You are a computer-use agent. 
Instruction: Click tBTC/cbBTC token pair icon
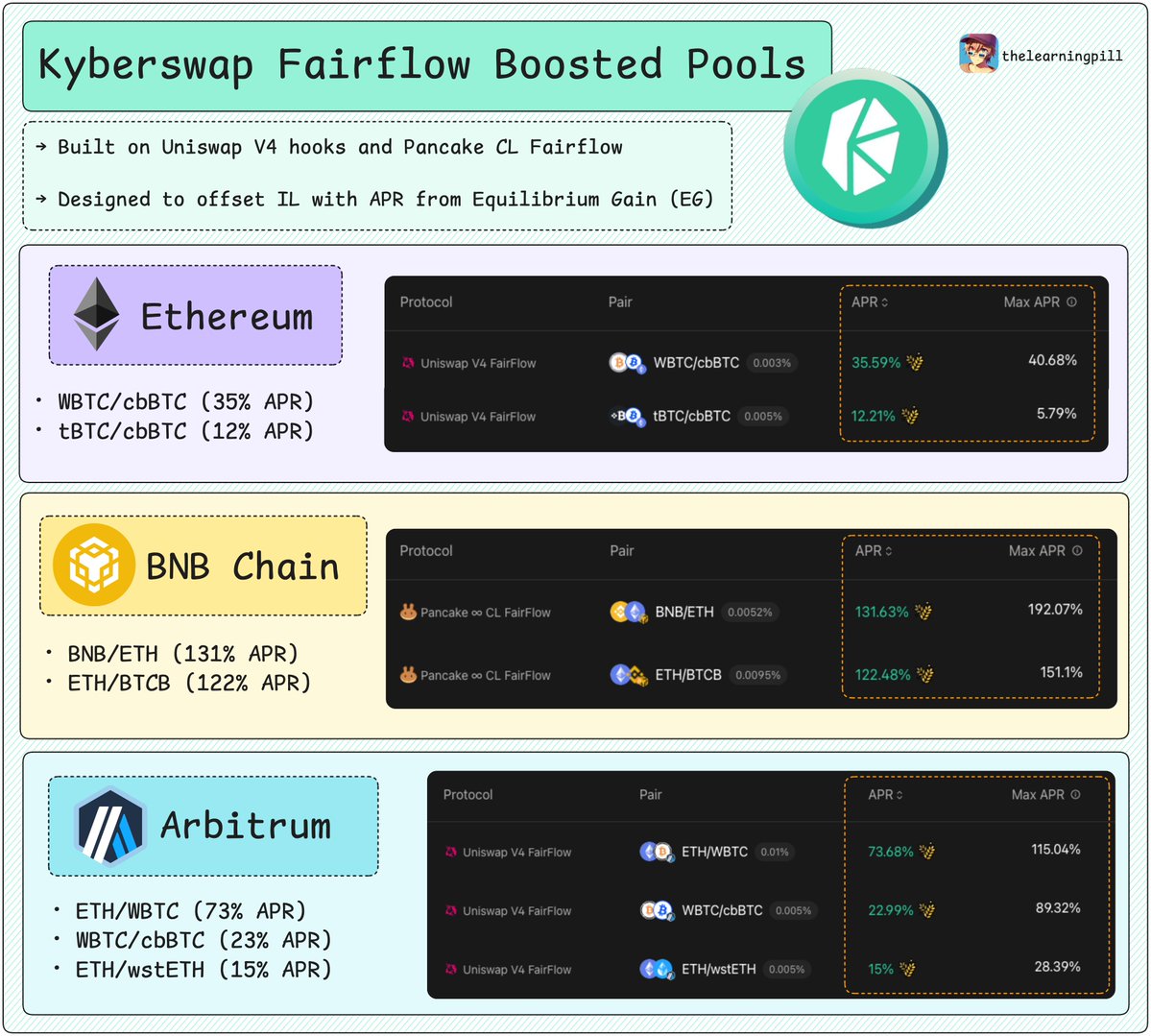(628, 417)
